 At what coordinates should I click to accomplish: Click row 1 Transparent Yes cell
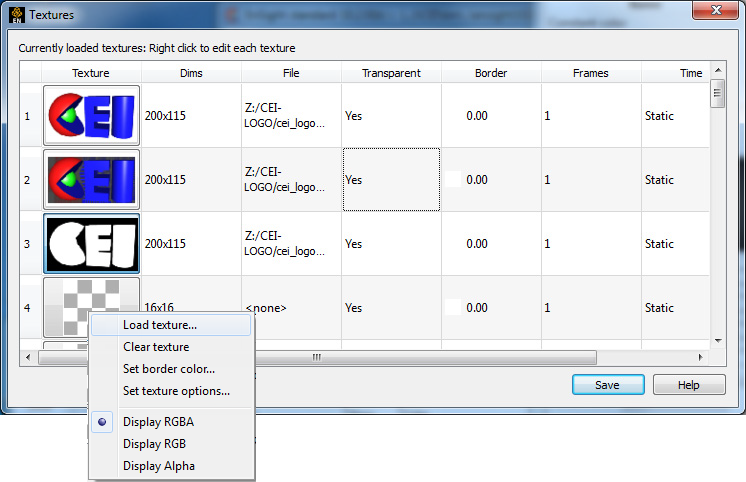coord(391,115)
